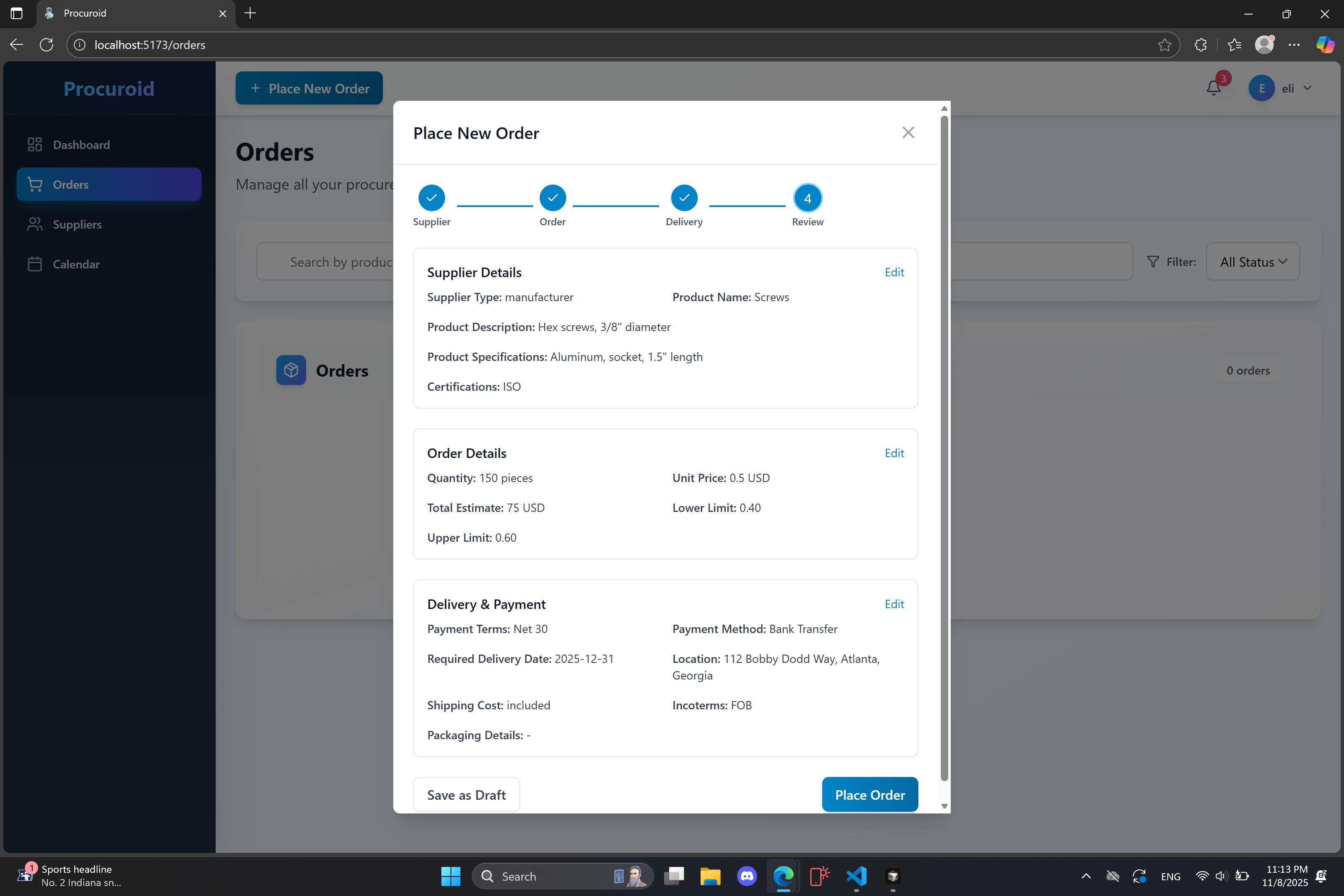The height and width of the screenshot is (896, 1344).
Task: Expand the All Status dropdown
Action: [x=1253, y=262]
